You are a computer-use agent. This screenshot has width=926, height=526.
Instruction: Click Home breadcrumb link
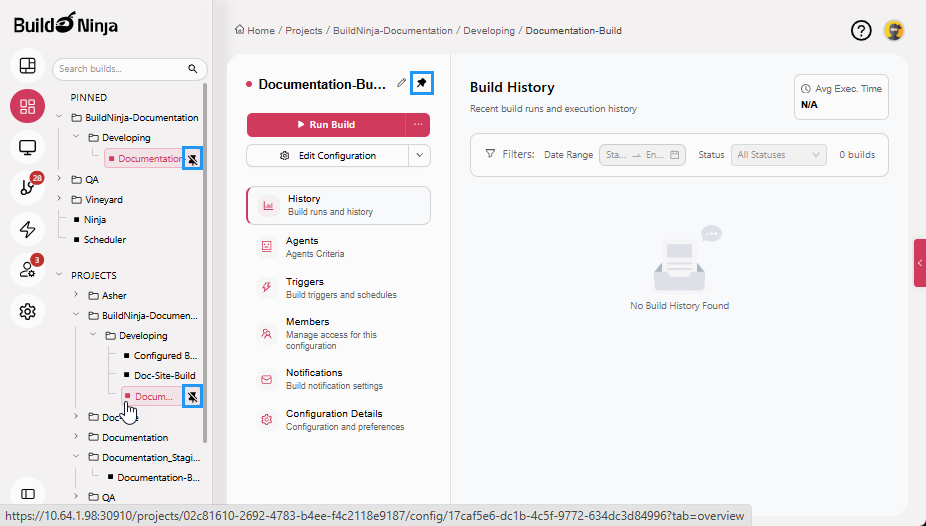coord(261,31)
